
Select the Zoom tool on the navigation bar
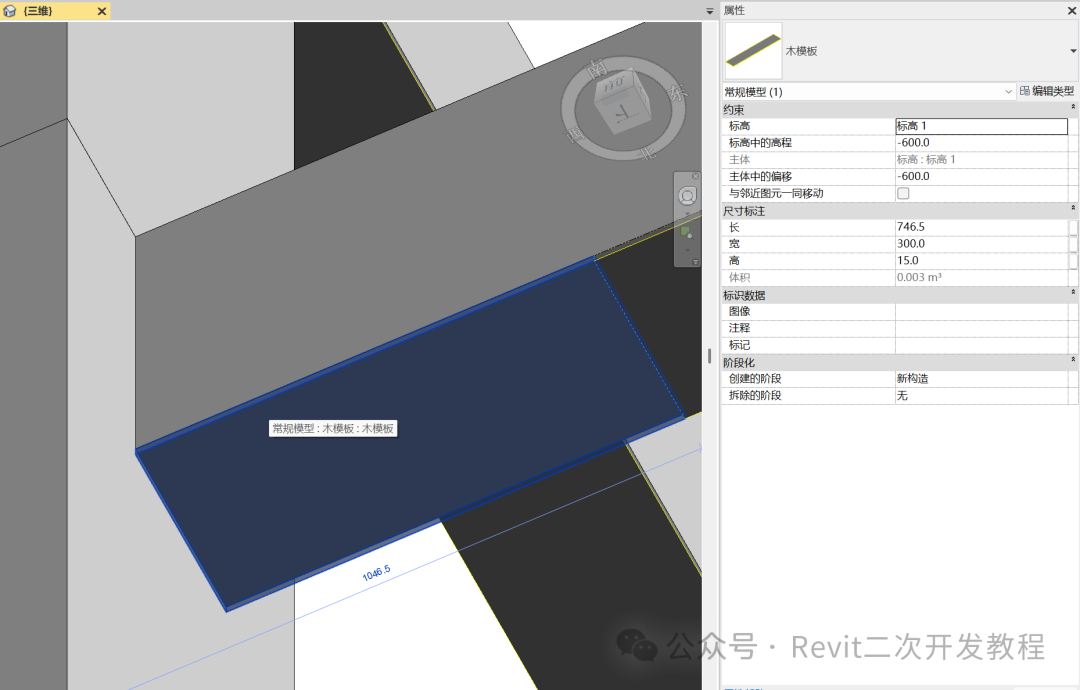pyautogui.click(x=686, y=232)
